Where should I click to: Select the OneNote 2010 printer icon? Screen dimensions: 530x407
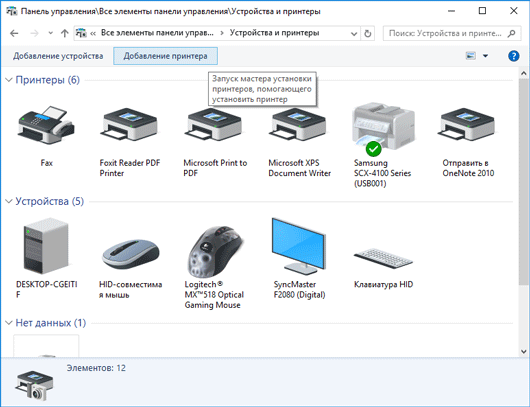point(467,125)
